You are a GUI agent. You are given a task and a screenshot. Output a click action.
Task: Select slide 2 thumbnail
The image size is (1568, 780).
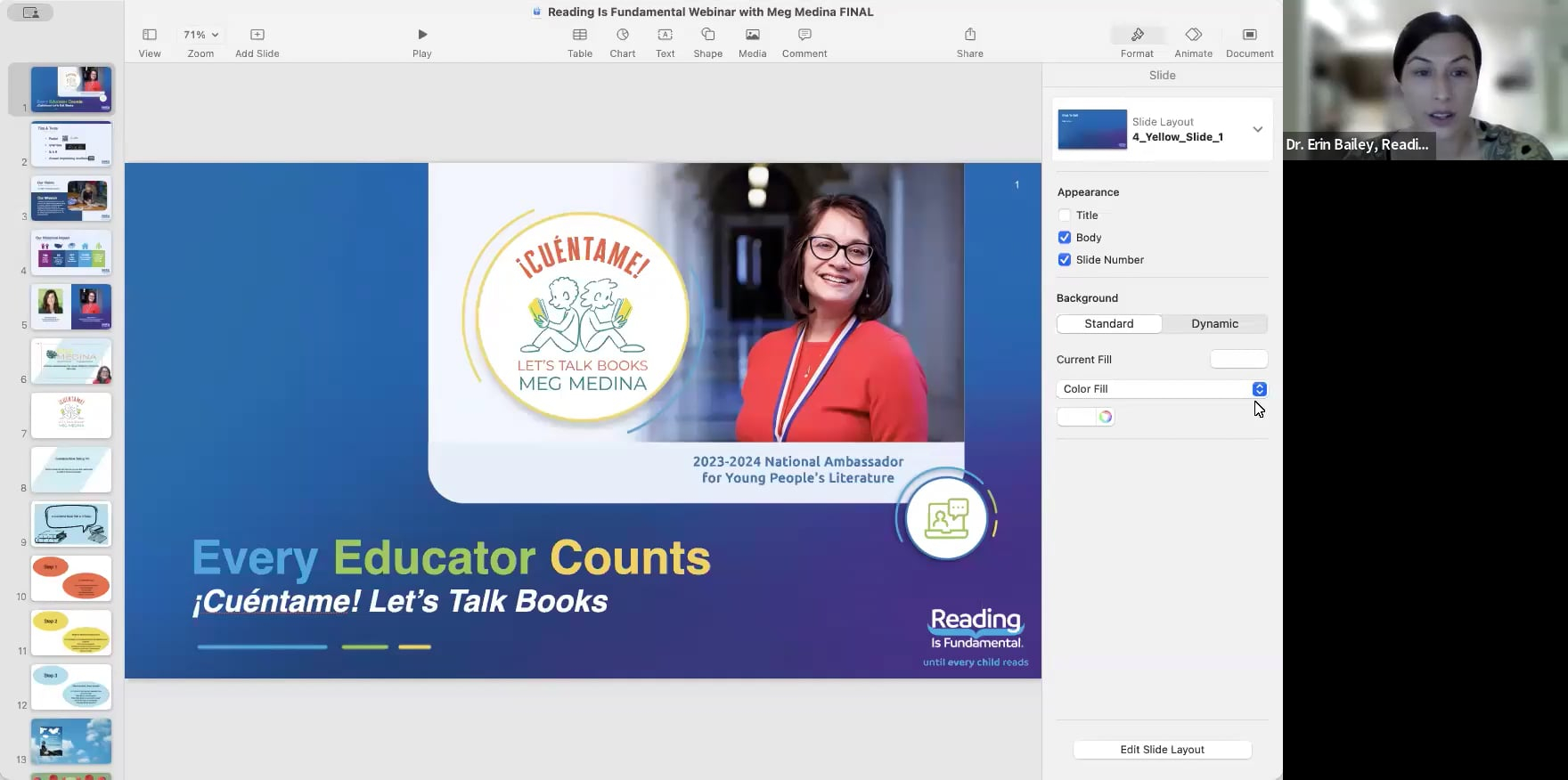[x=71, y=144]
